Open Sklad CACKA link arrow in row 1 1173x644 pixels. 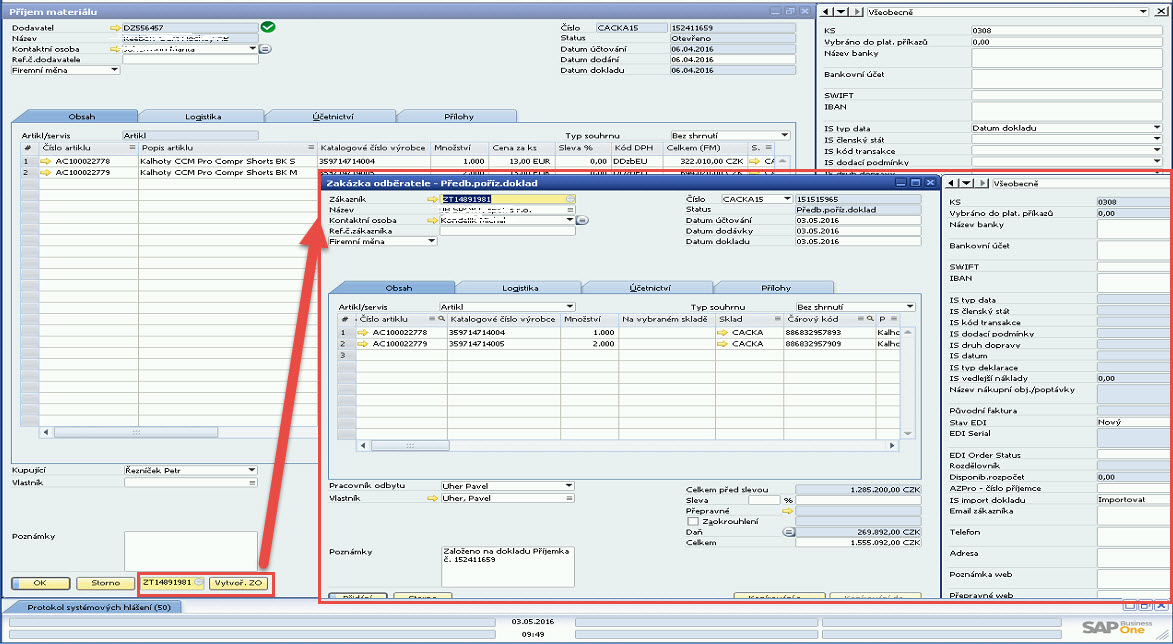tap(723, 332)
